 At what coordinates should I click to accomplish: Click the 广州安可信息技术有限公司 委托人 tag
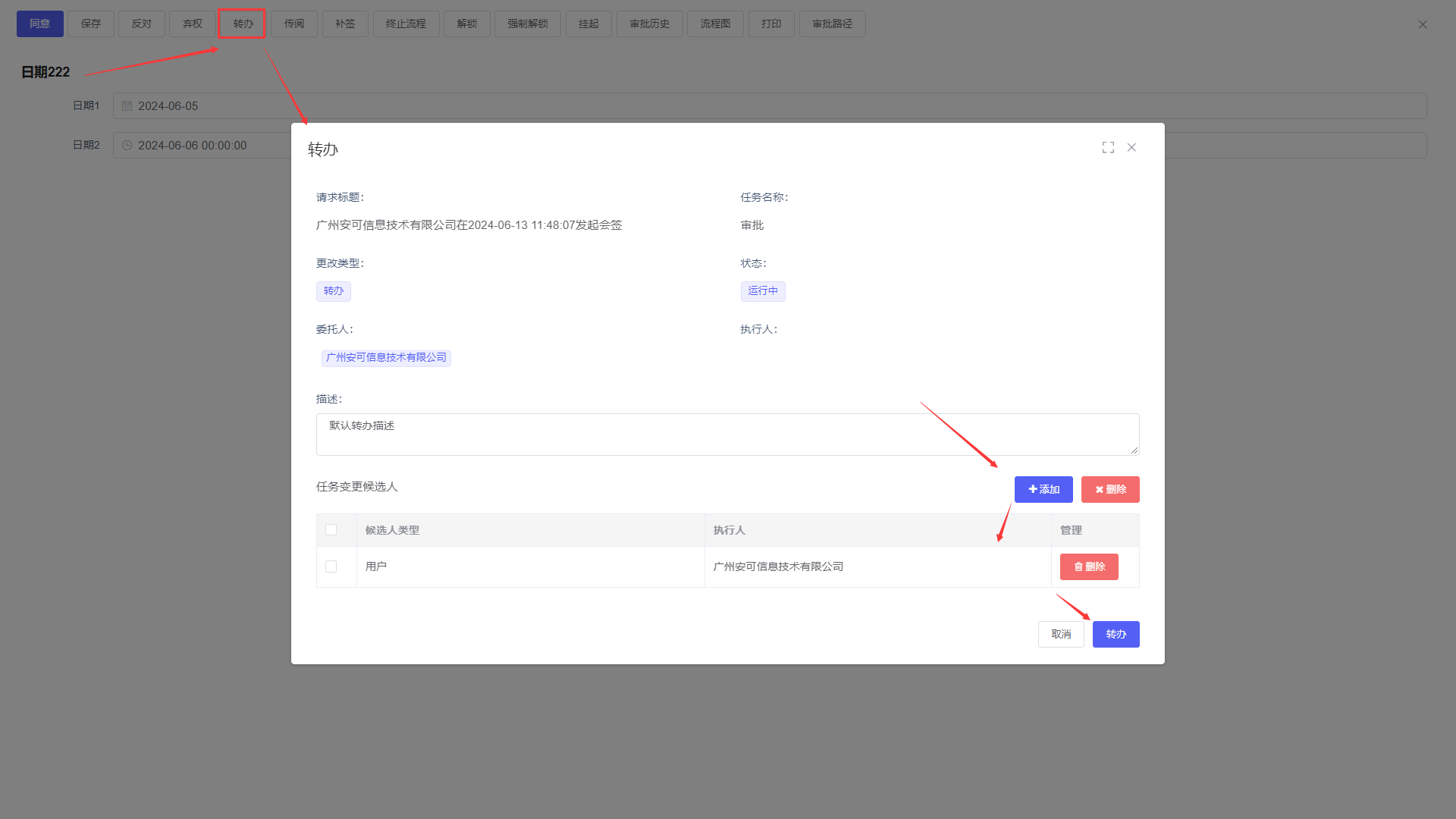(x=386, y=358)
